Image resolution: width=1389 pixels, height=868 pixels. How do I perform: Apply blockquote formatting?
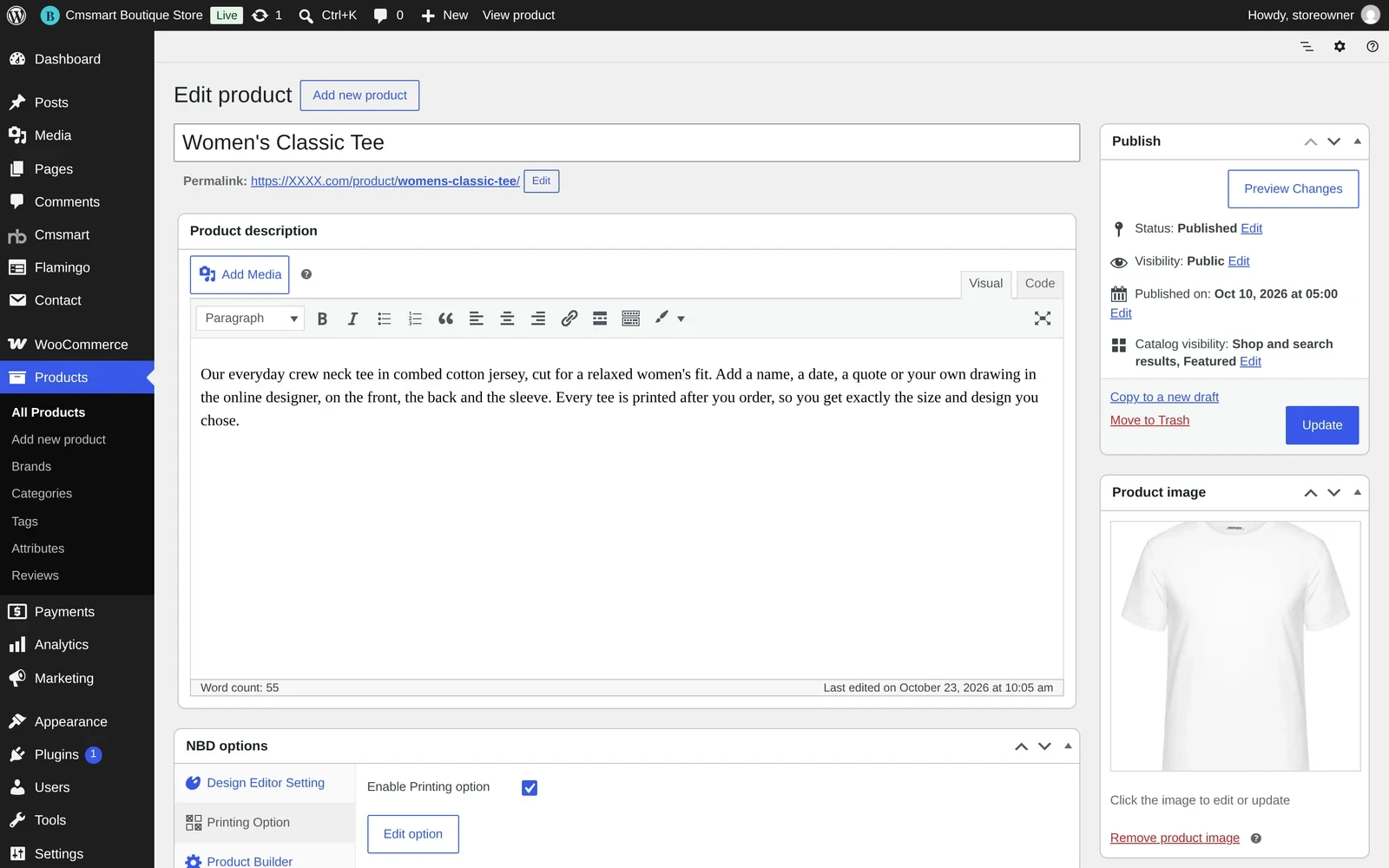coord(445,319)
